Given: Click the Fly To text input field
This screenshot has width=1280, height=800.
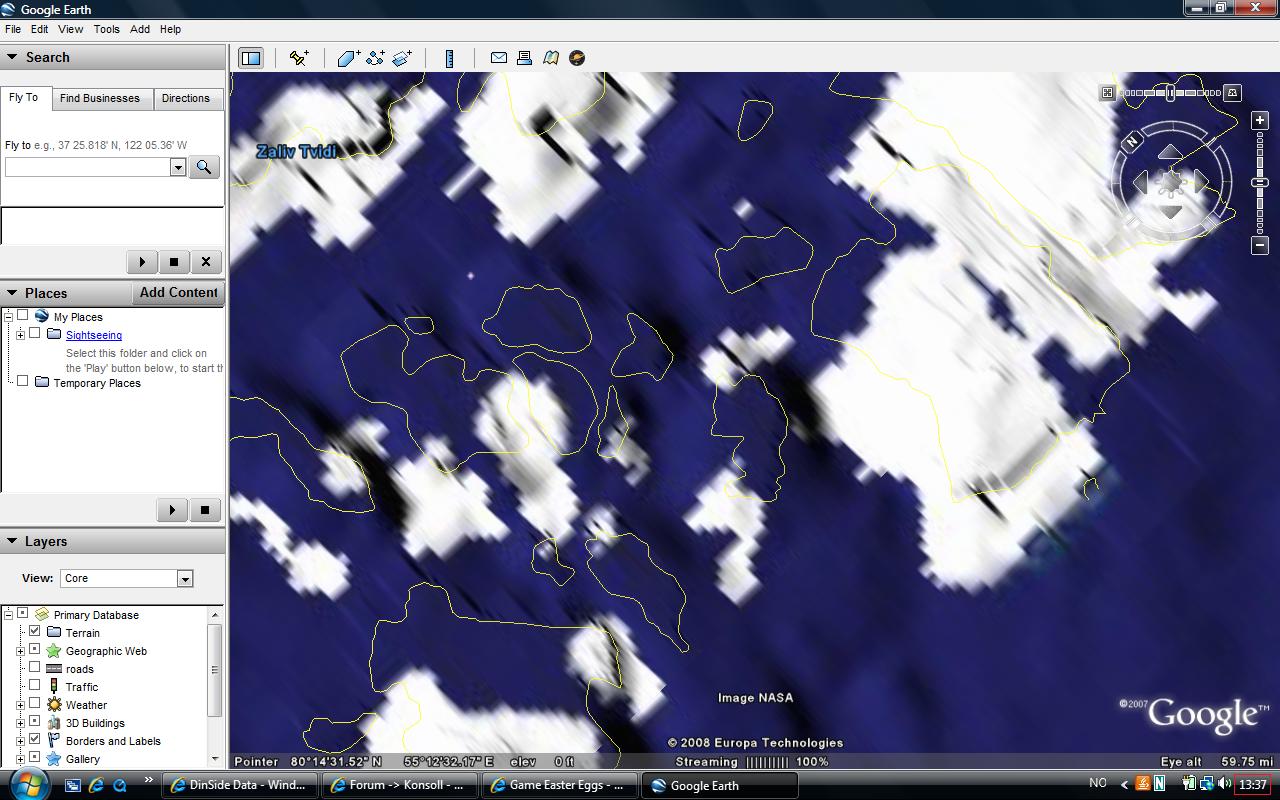Looking at the screenshot, I should tap(88, 167).
